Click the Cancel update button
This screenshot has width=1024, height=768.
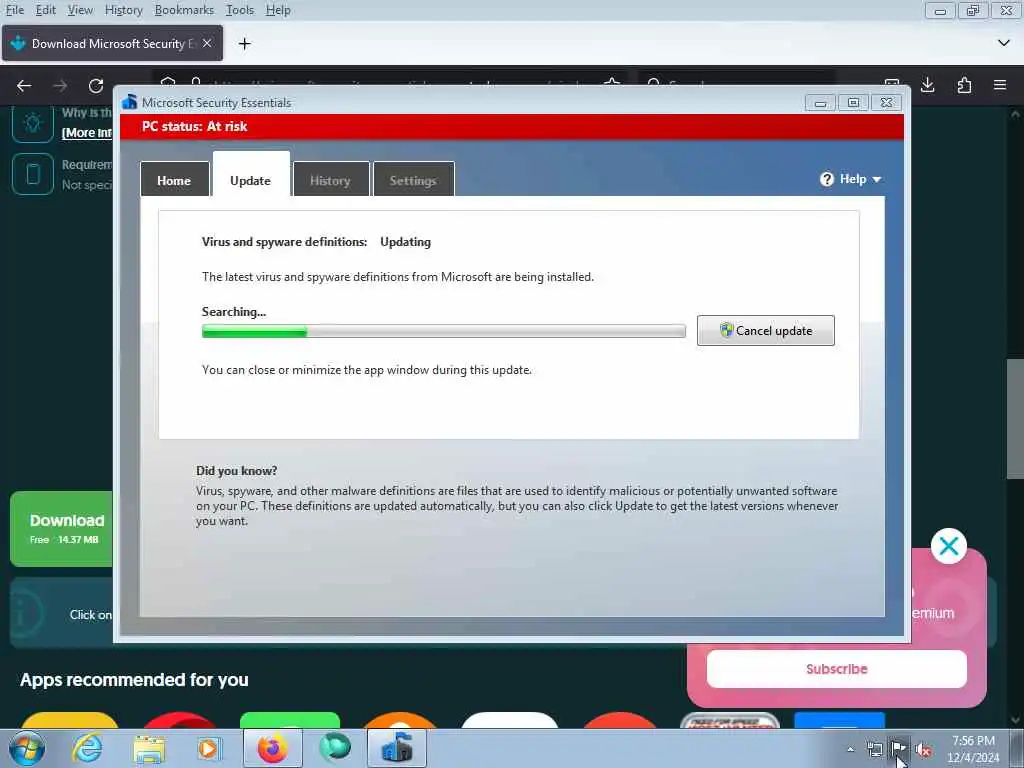pyautogui.click(x=765, y=330)
